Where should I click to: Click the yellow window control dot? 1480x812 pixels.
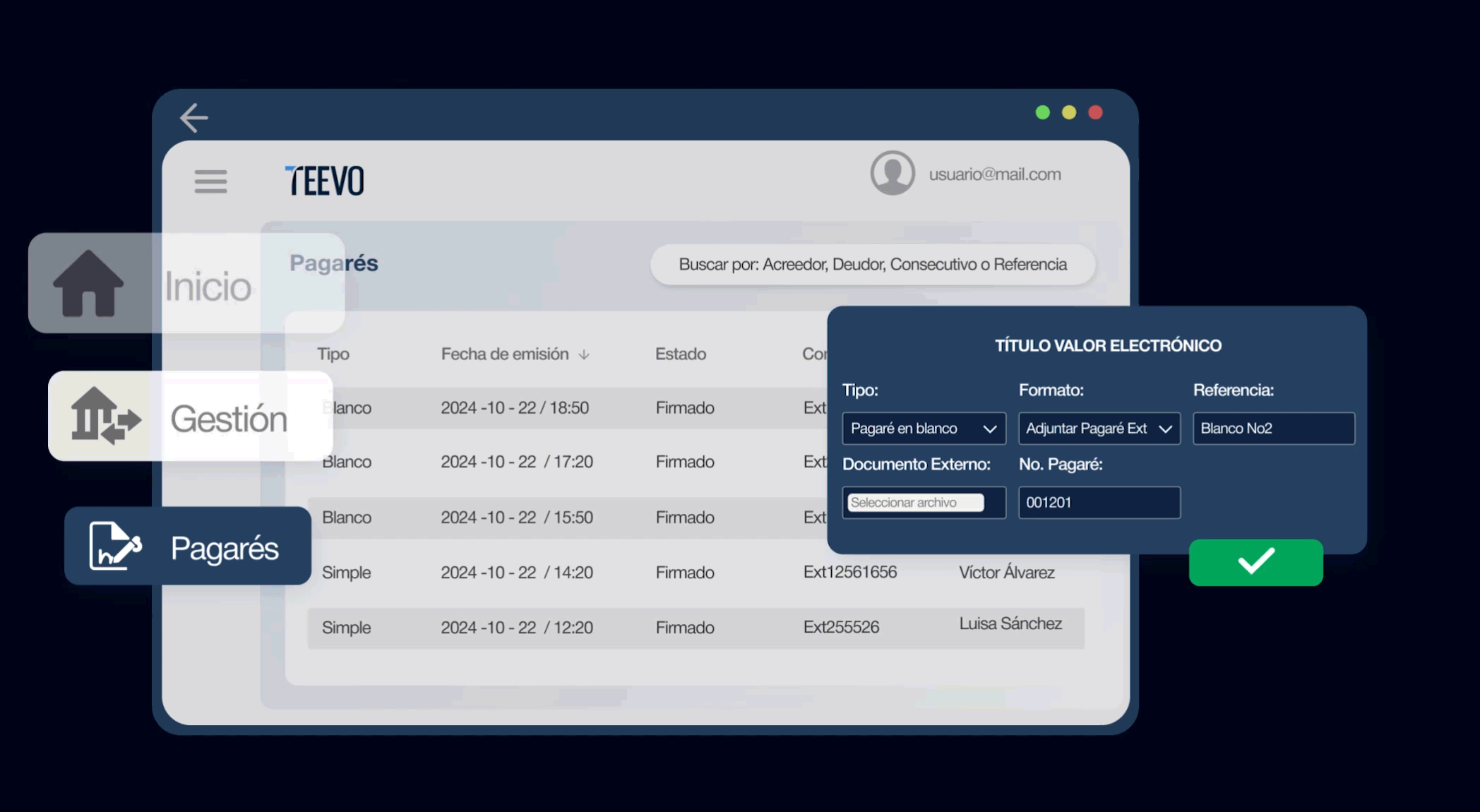click(1069, 112)
